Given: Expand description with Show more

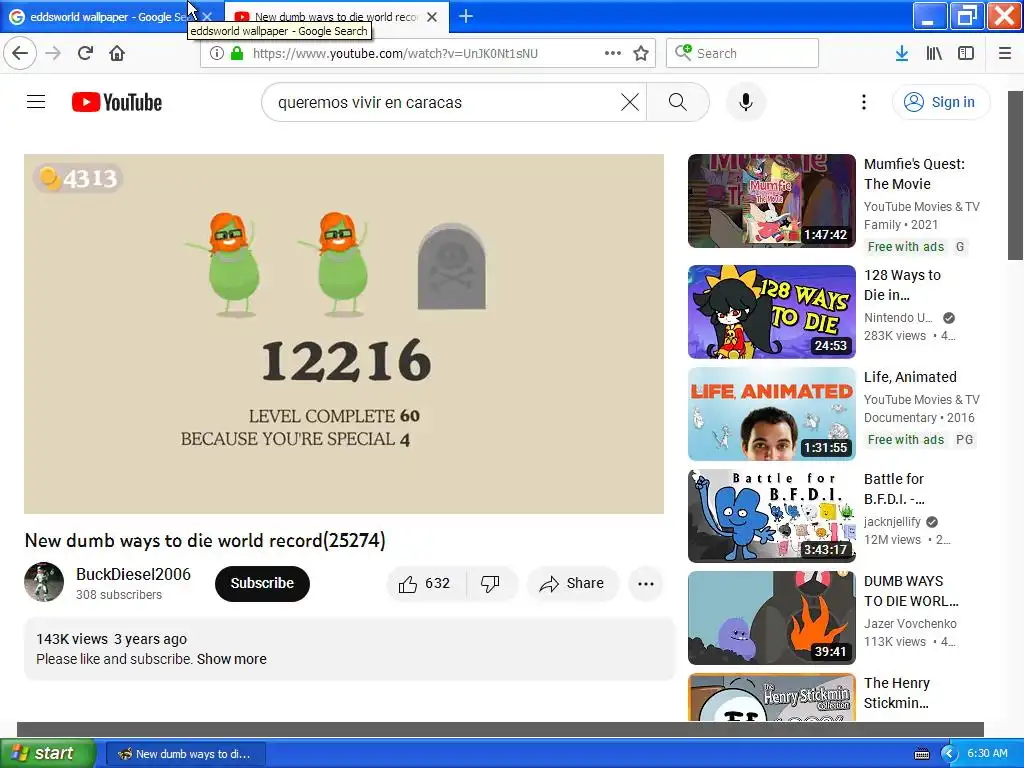Looking at the screenshot, I should 232,659.
